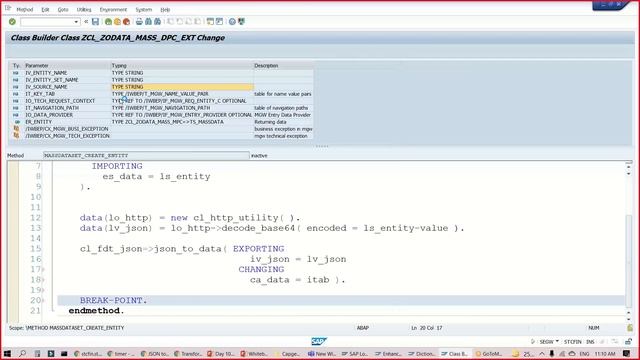Open the Help menu
640x360 pixels.
tap(165, 9)
